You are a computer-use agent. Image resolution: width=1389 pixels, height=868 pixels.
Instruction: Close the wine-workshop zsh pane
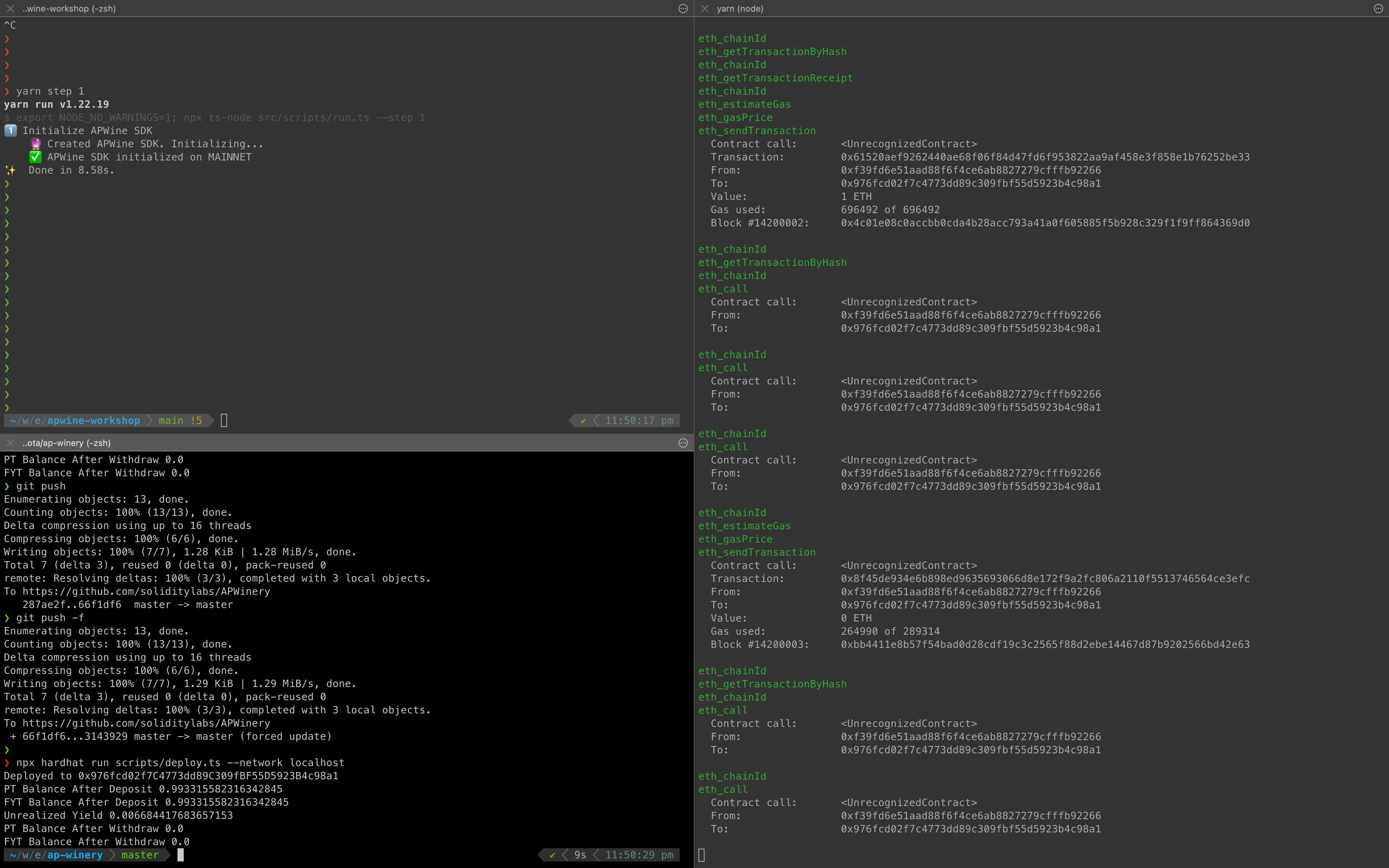coord(10,9)
